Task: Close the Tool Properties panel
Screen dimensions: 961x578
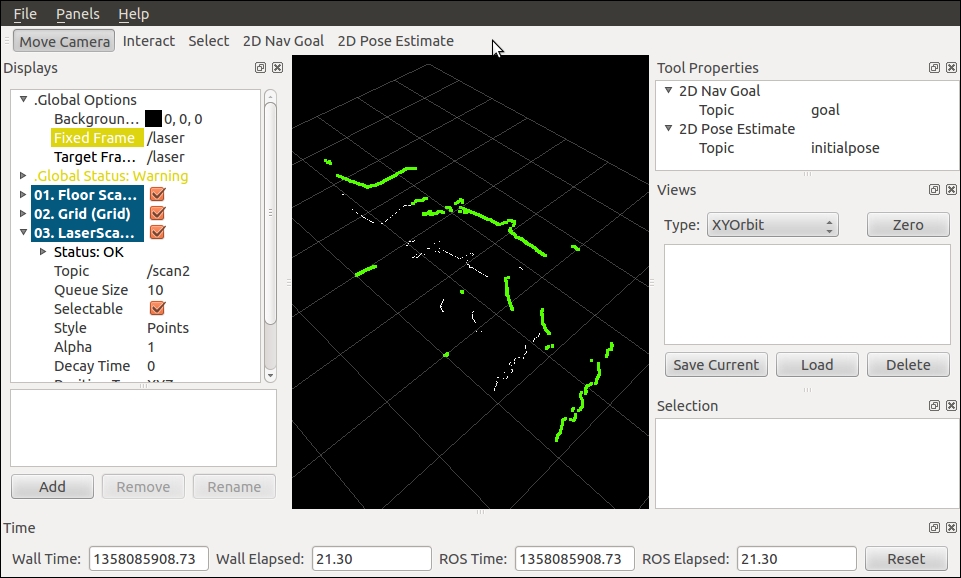Action: click(951, 67)
